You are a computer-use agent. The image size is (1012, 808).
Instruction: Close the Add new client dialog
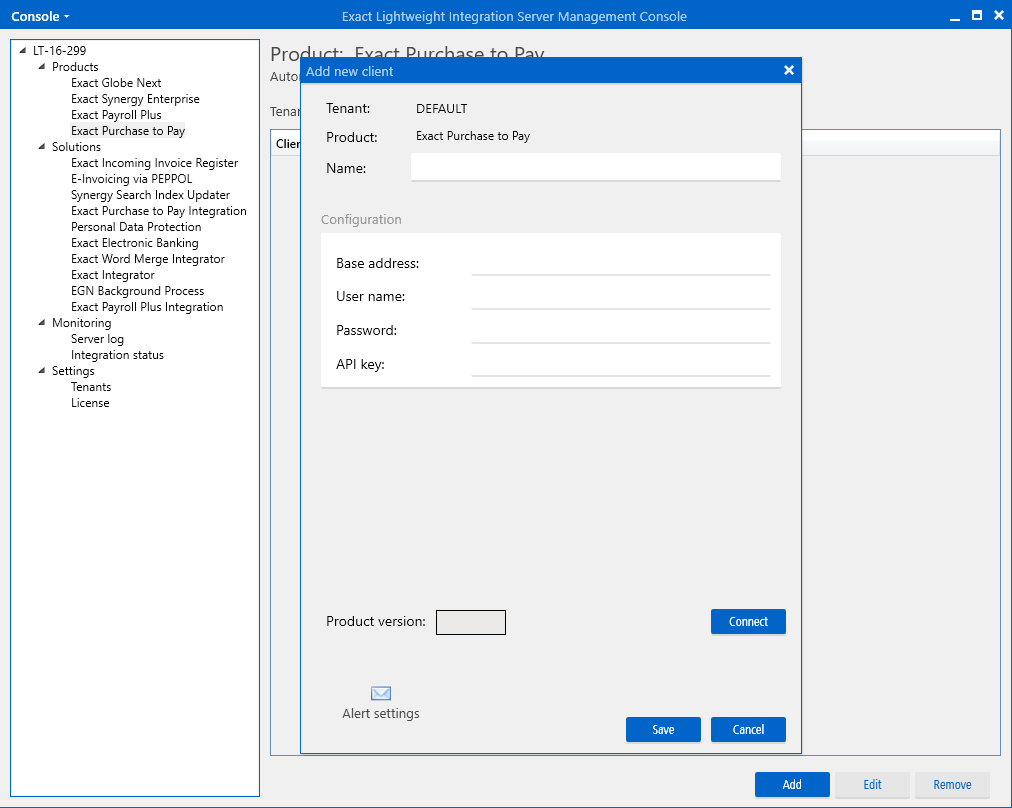click(x=789, y=70)
